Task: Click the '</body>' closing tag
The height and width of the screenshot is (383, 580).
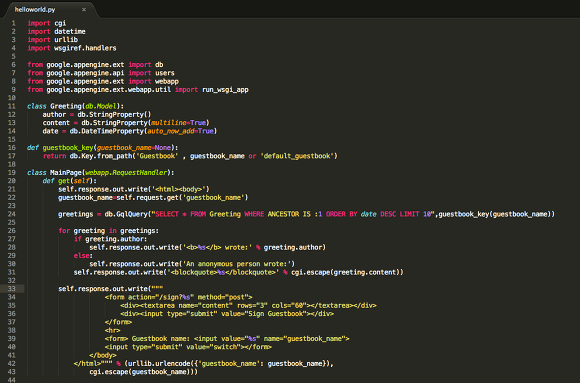Action: 103,355
